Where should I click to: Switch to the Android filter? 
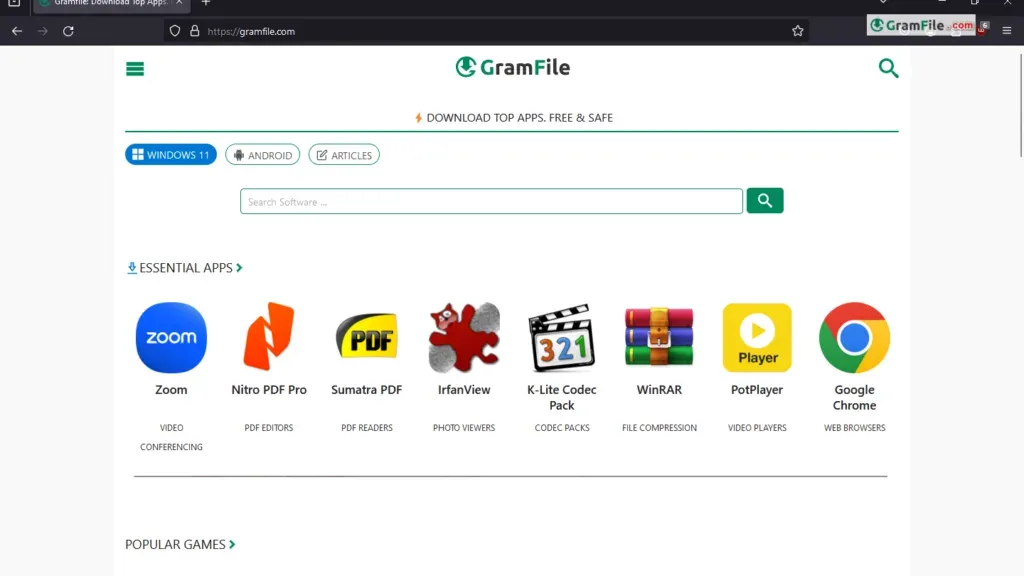point(263,155)
